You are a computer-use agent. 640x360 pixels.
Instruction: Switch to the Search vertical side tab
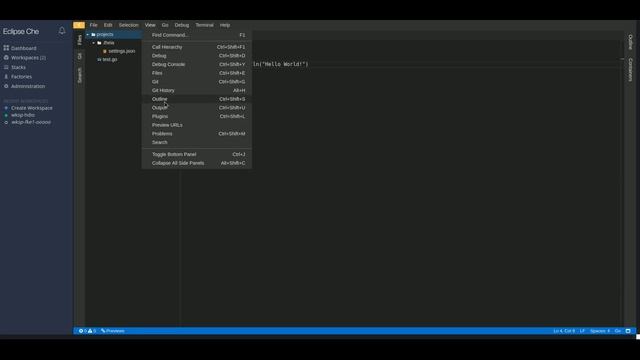80,76
